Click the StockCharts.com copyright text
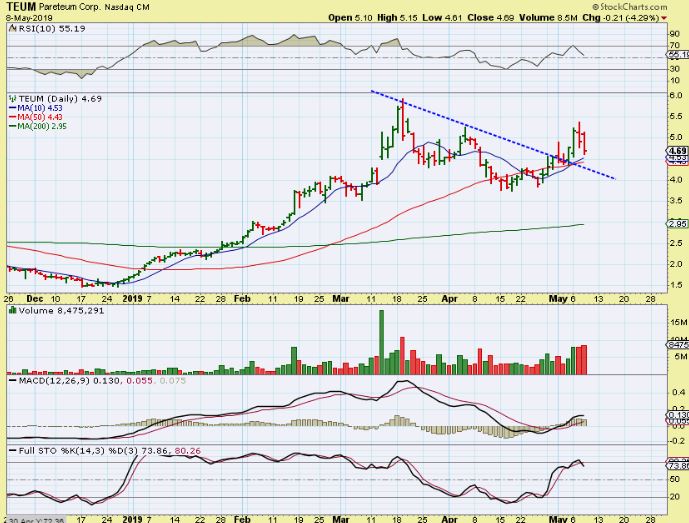Viewport: 689px width, 523px height. pyautogui.click(x=629, y=7)
